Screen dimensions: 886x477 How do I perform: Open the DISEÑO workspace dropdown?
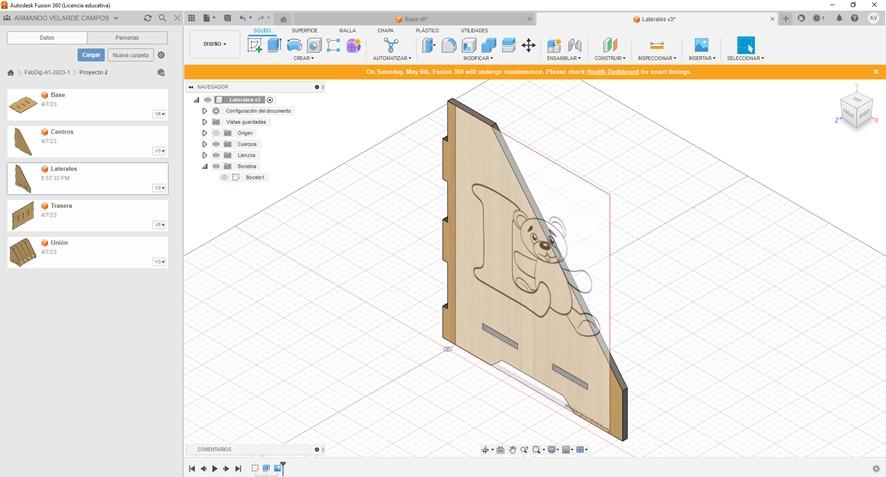pos(215,44)
